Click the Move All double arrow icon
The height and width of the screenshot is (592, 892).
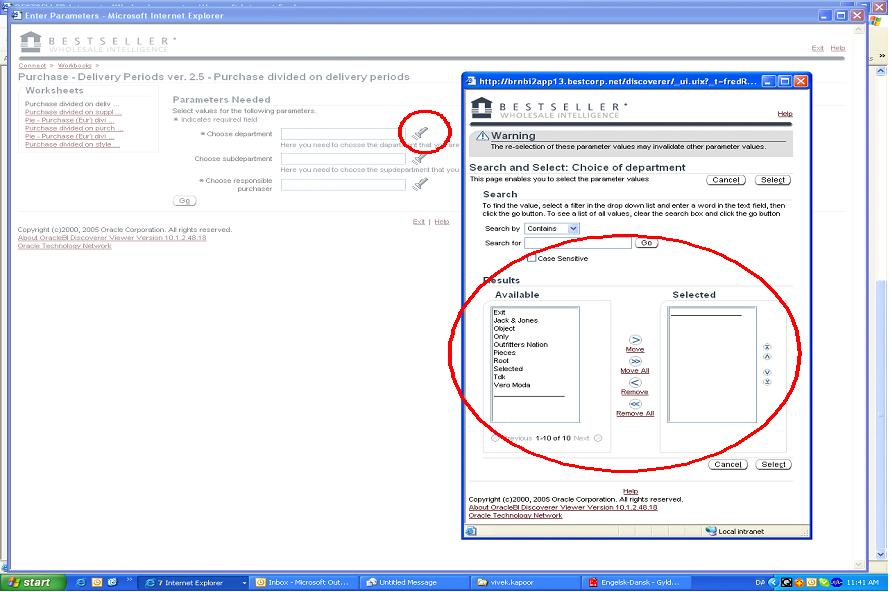coord(635,361)
